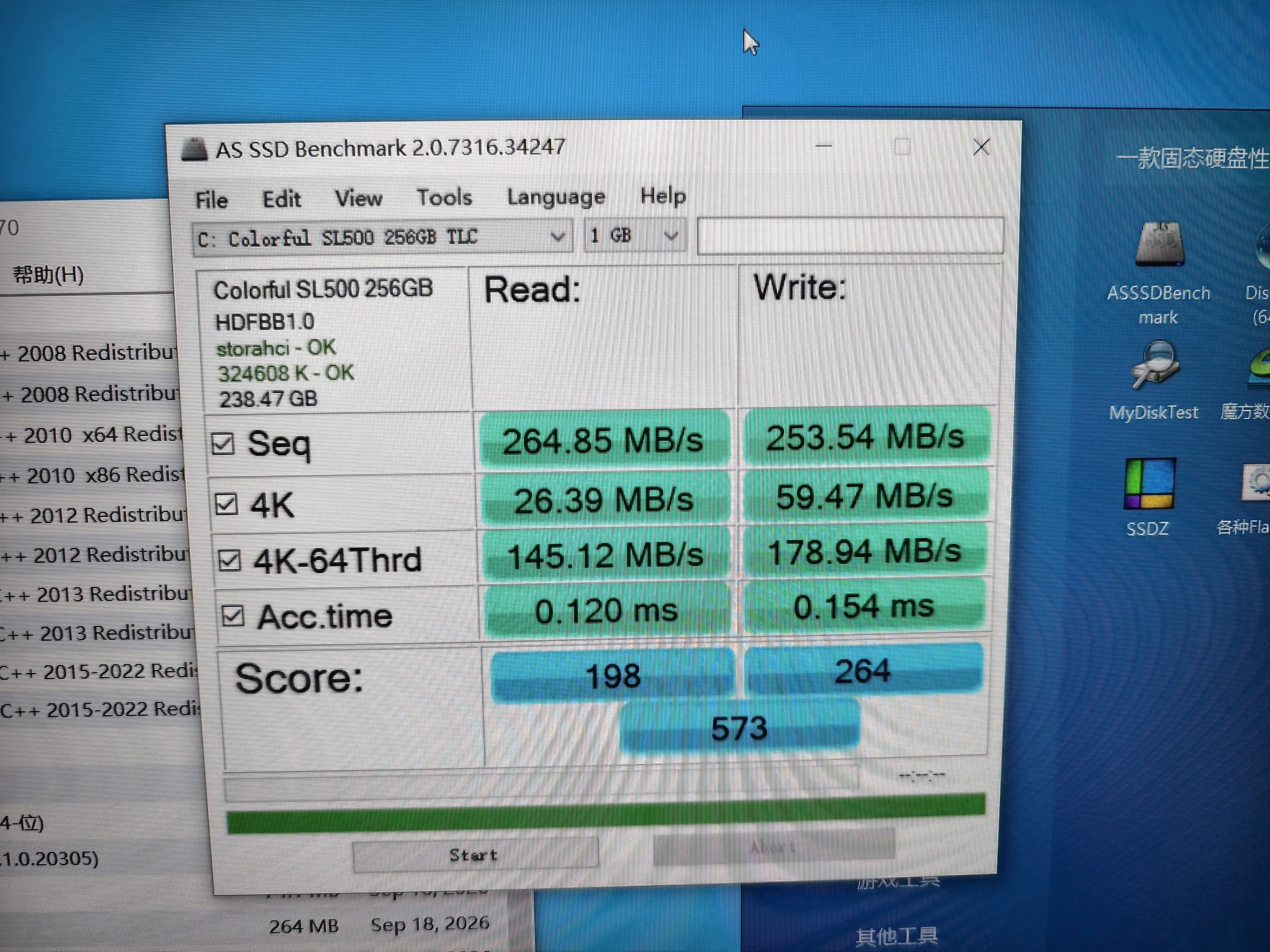
Task: Toggle the 4K-64Thrd test checkbox
Action: click(230, 561)
